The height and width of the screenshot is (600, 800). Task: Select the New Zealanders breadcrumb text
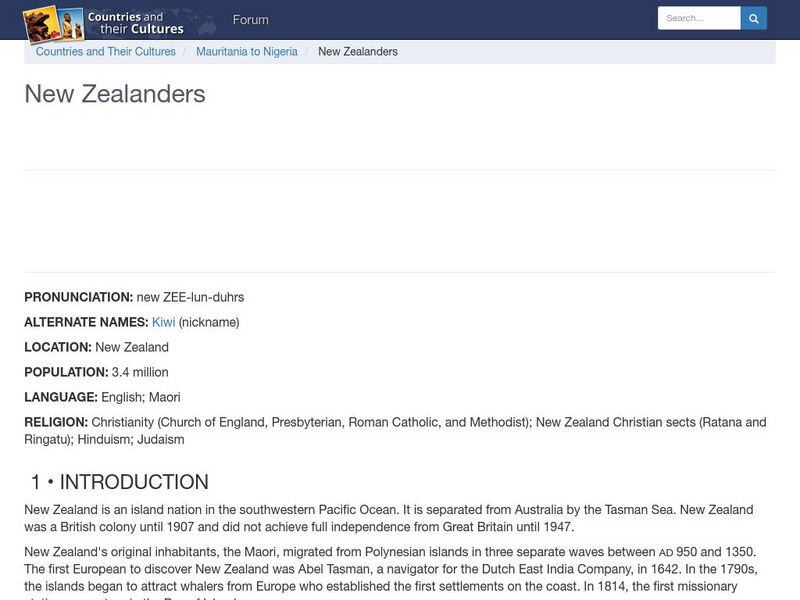(x=358, y=52)
